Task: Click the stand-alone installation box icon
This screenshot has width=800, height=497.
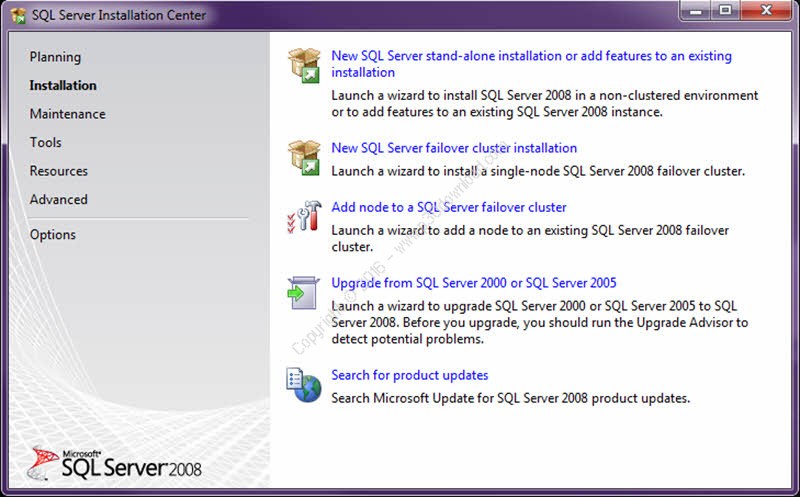Action: [303, 65]
